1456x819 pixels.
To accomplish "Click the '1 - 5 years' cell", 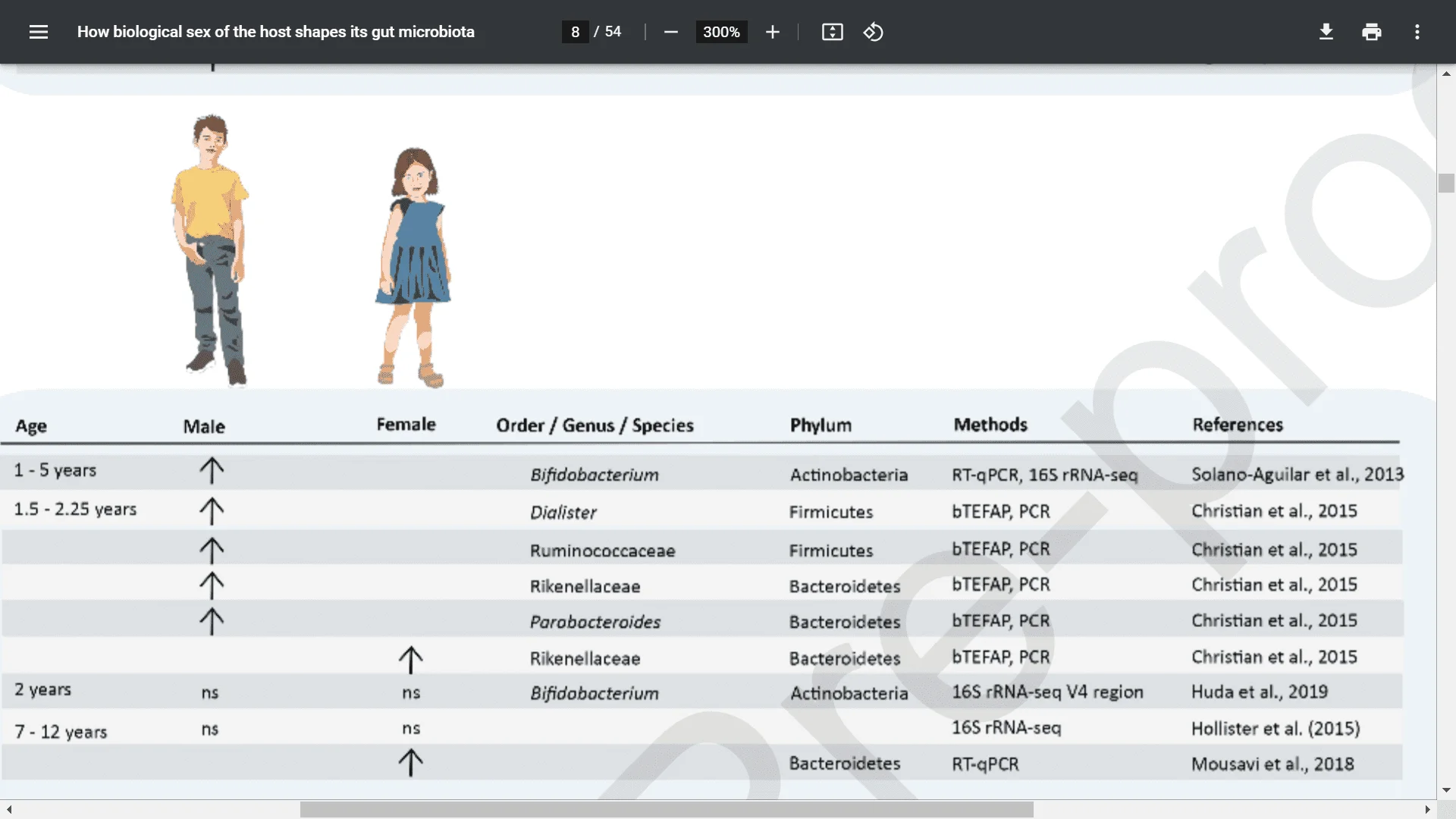I will [x=55, y=470].
